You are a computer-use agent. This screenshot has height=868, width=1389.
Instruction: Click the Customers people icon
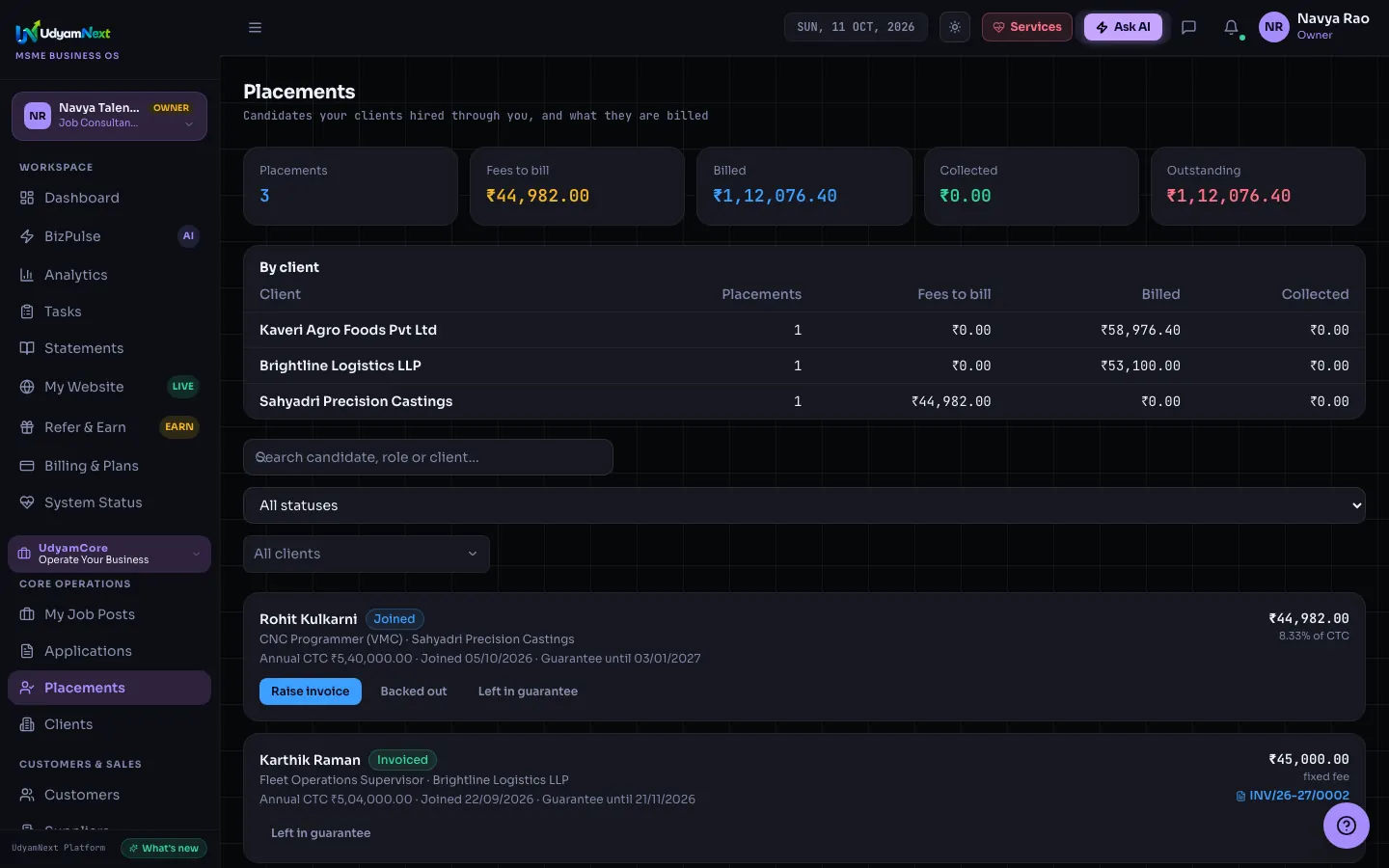tap(27, 795)
